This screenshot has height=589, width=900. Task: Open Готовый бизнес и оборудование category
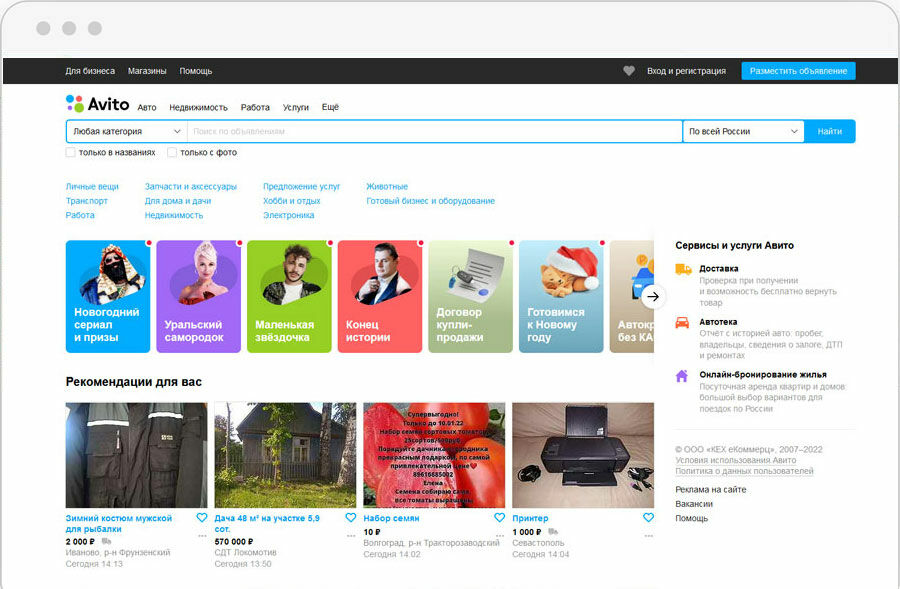430,201
